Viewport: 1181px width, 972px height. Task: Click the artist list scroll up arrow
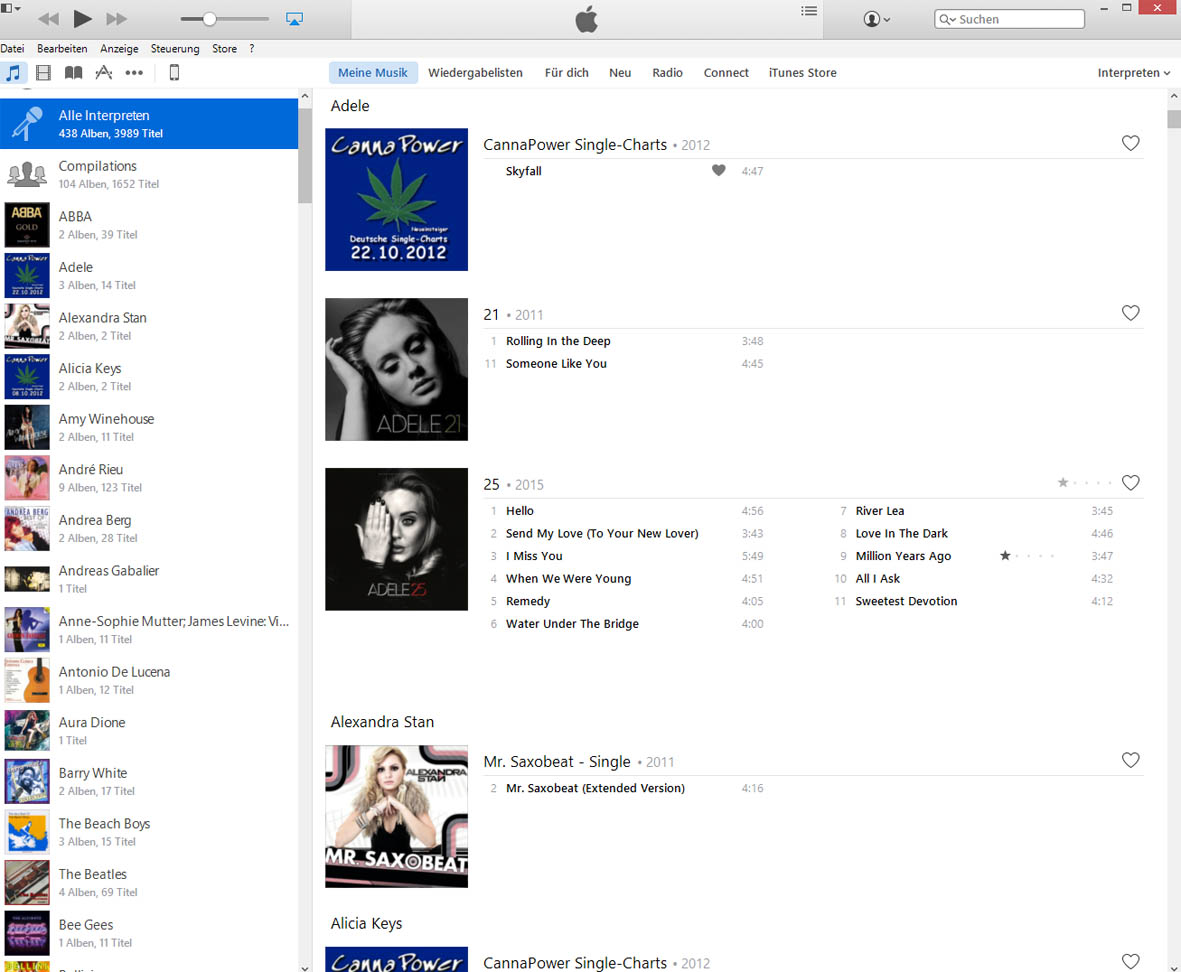(305, 96)
